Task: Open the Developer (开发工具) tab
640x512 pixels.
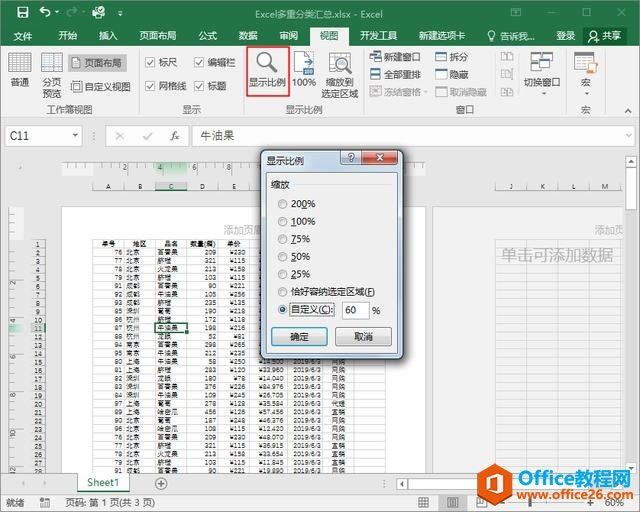Action: (x=378, y=36)
